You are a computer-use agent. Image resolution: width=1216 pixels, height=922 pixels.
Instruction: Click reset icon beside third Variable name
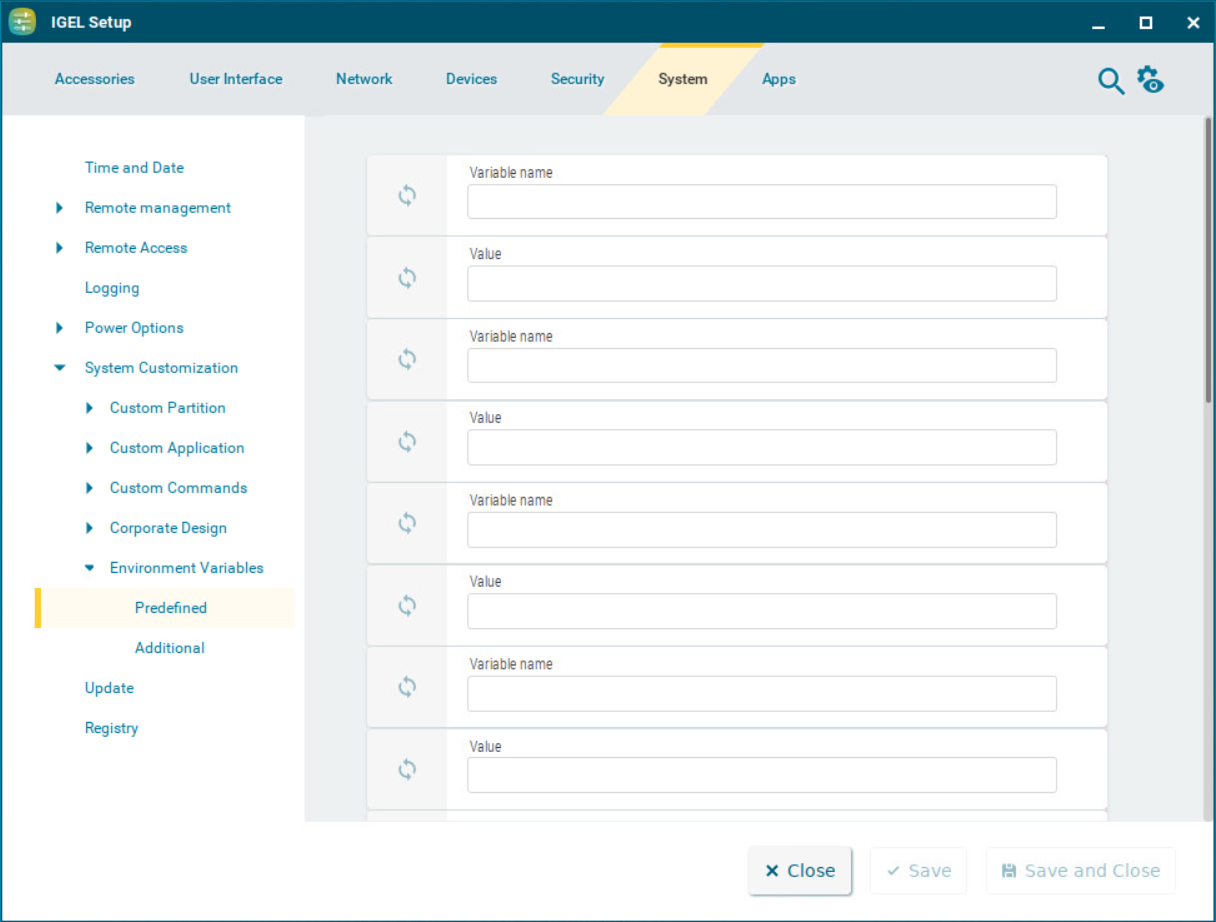407,523
